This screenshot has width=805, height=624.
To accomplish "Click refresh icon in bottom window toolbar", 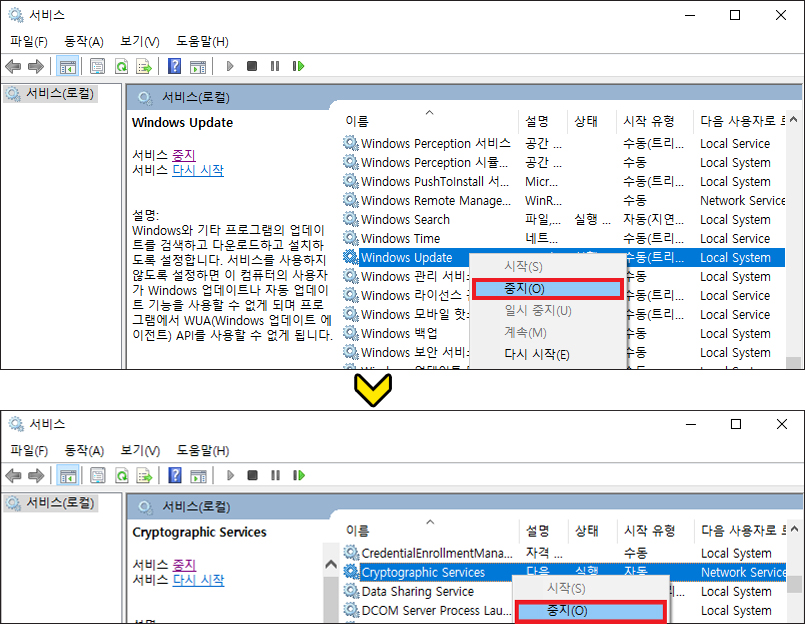I will 122,476.
